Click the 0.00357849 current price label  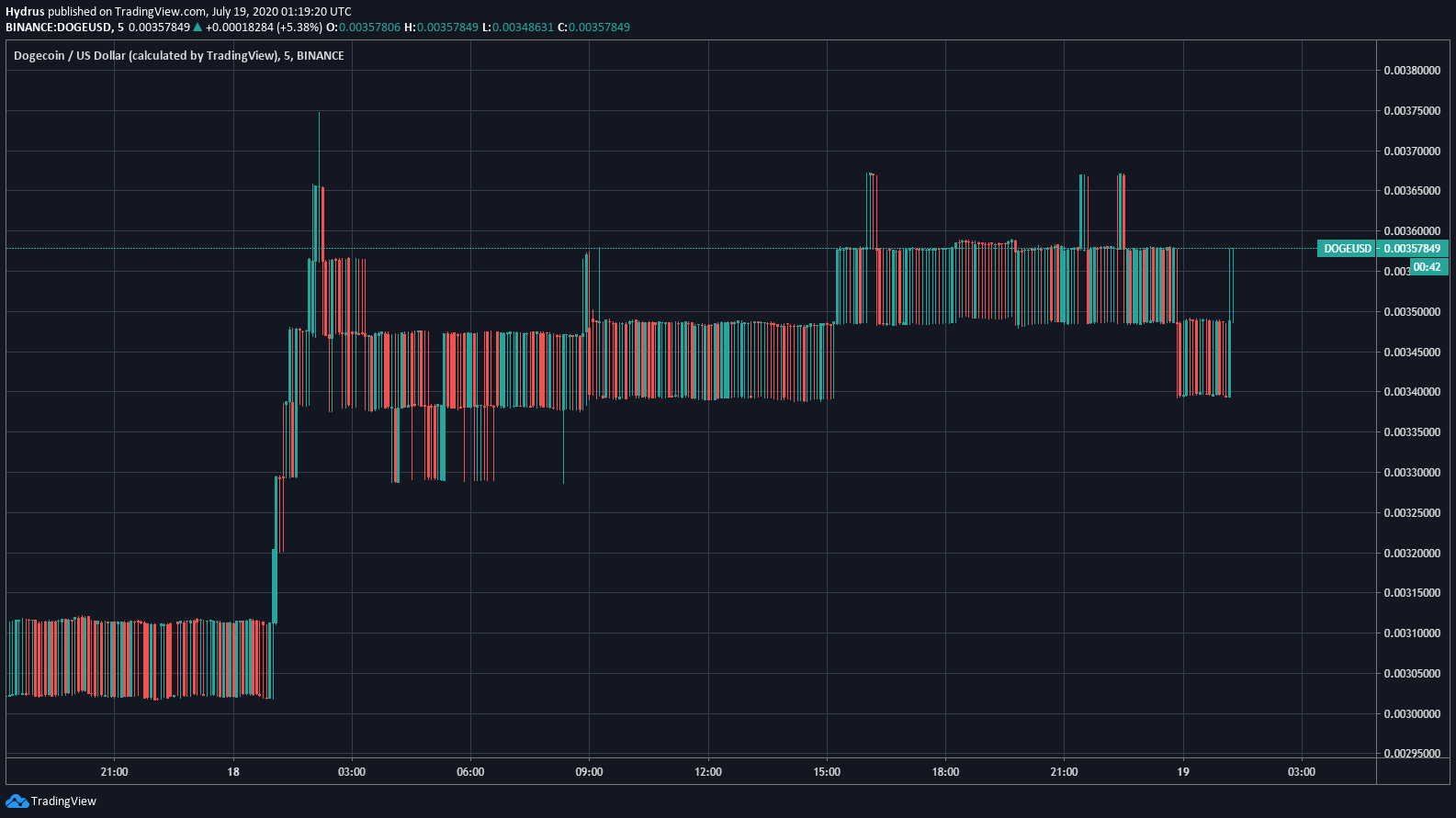(1413, 249)
